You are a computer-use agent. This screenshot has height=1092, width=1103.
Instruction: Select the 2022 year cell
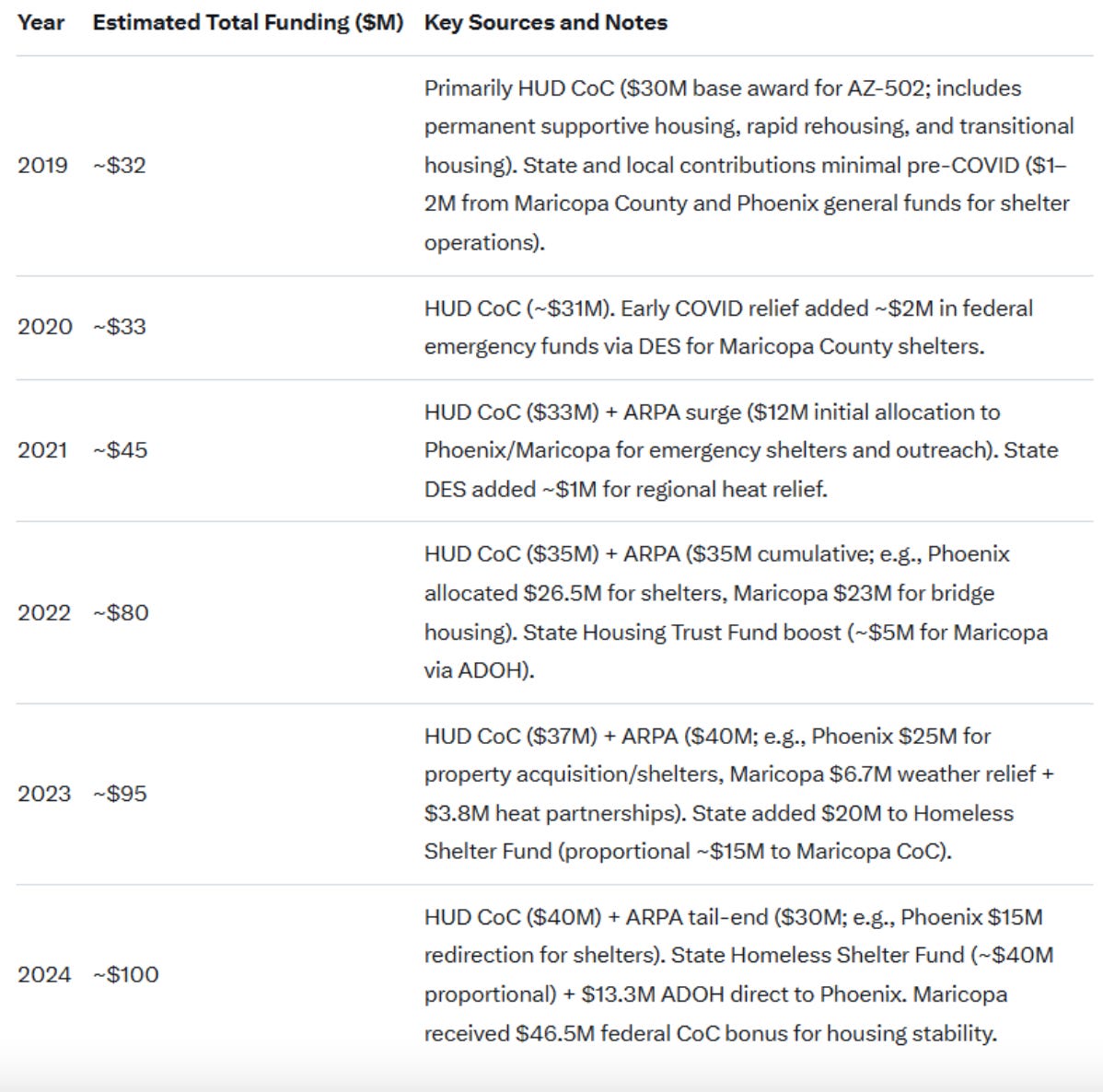43,613
